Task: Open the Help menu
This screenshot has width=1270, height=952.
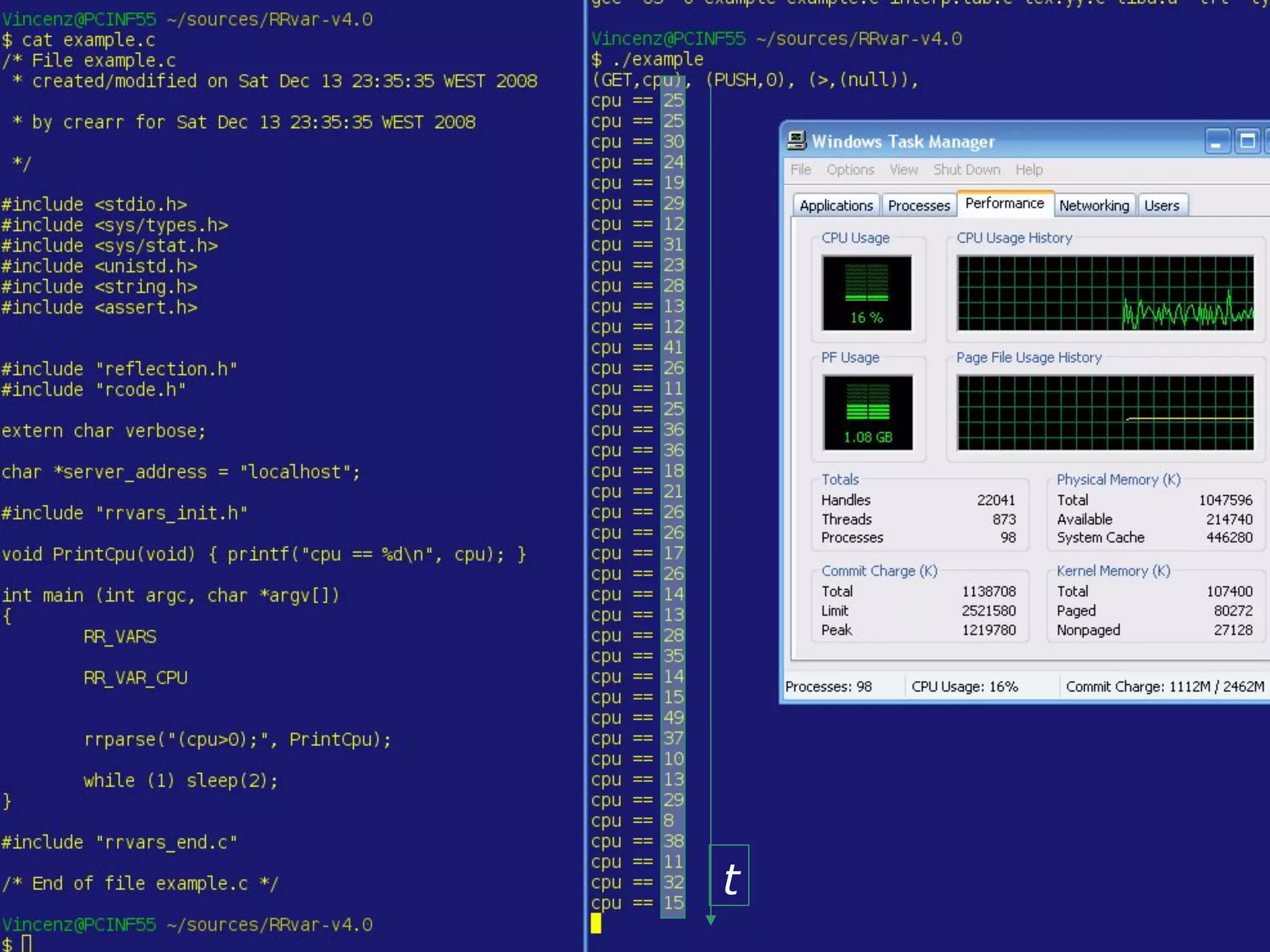Action: point(1029,170)
